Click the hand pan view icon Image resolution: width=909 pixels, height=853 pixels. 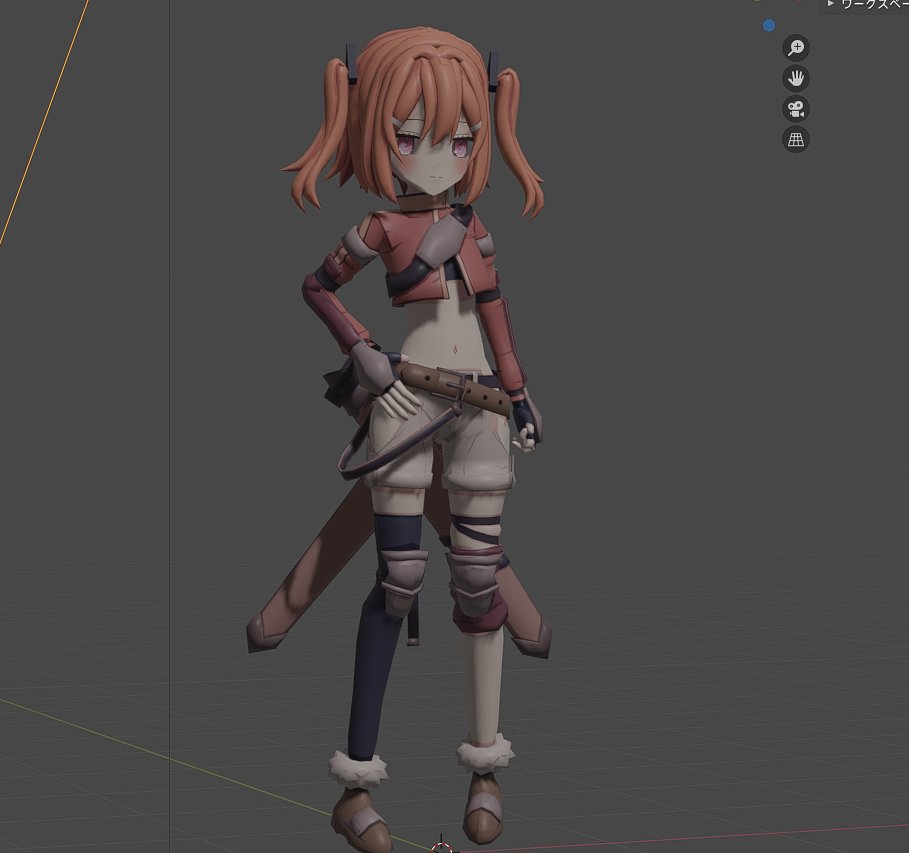point(796,78)
